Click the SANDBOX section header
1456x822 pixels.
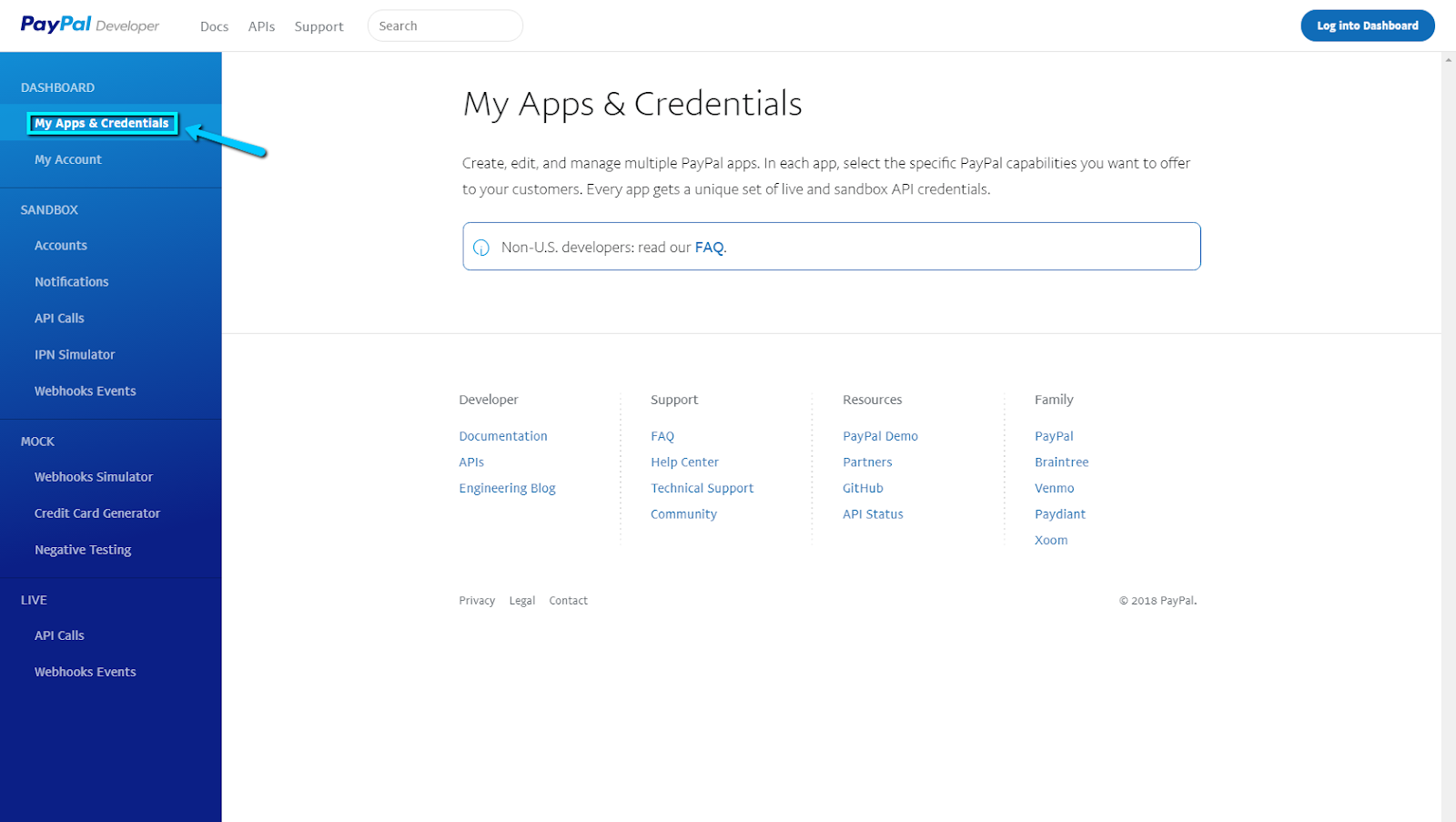click(x=49, y=210)
